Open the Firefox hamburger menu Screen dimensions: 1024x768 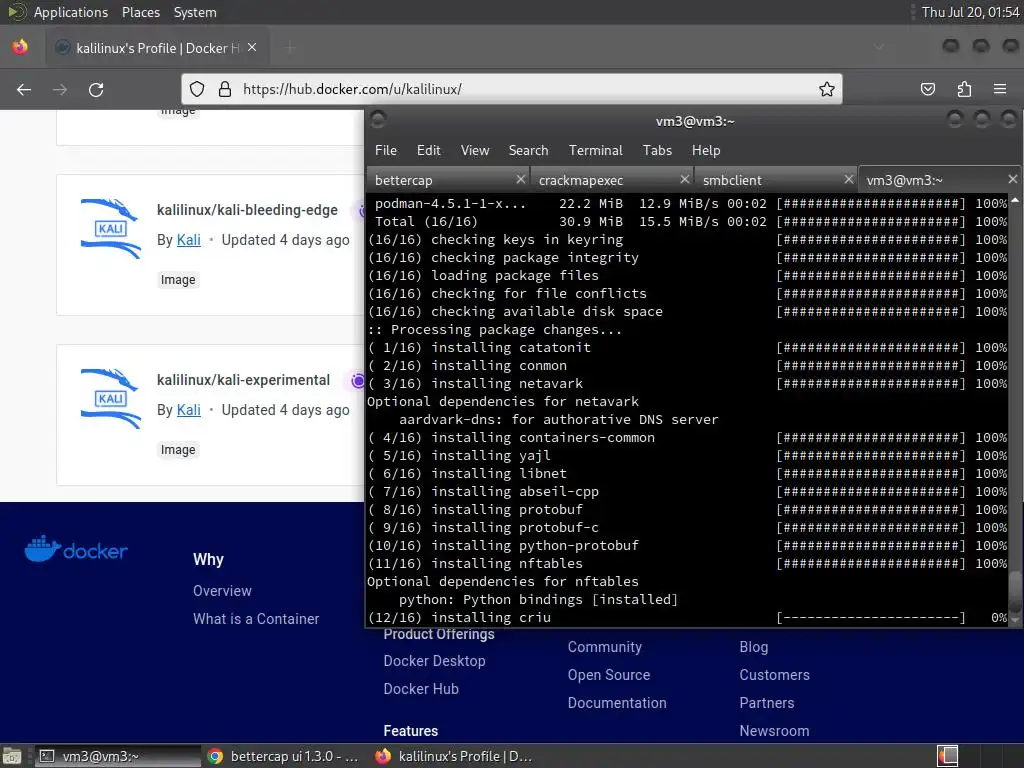tap(1000, 89)
